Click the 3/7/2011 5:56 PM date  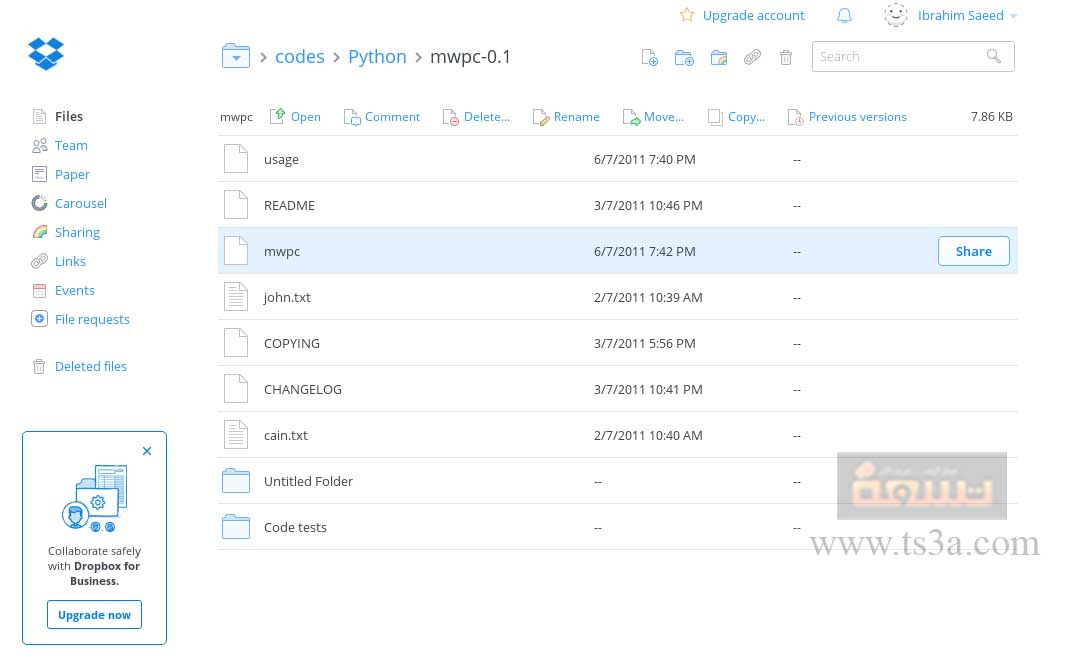pos(644,343)
